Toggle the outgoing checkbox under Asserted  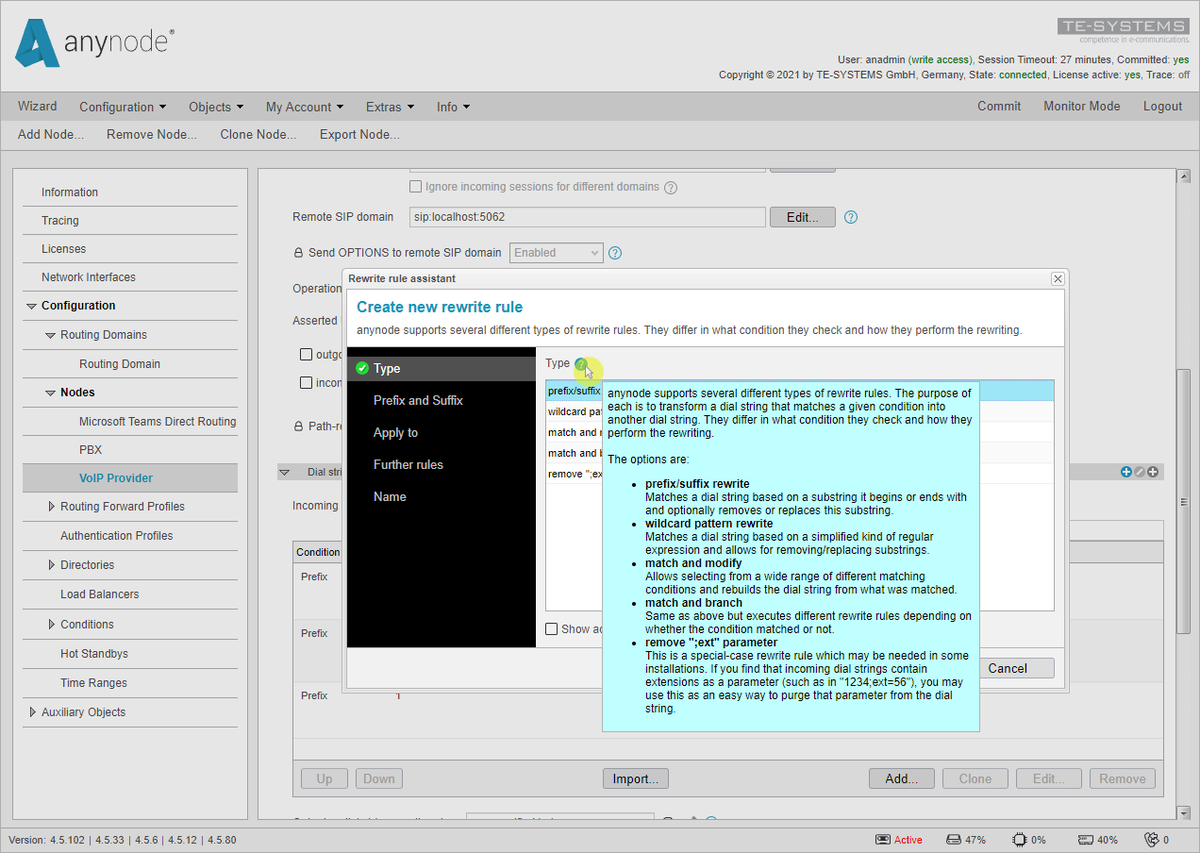tap(307, 354)
